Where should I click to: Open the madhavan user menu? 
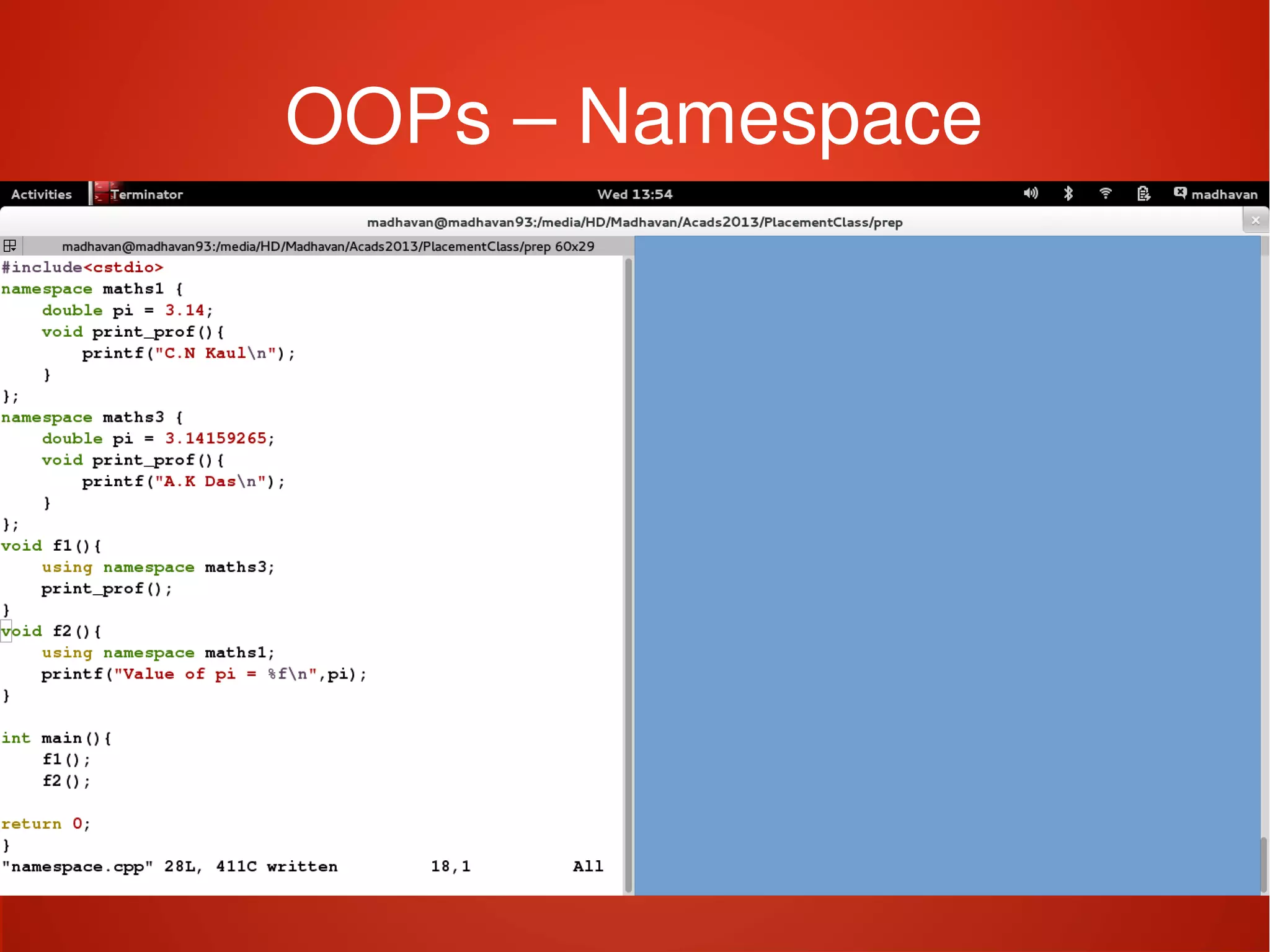[1224, 194]
